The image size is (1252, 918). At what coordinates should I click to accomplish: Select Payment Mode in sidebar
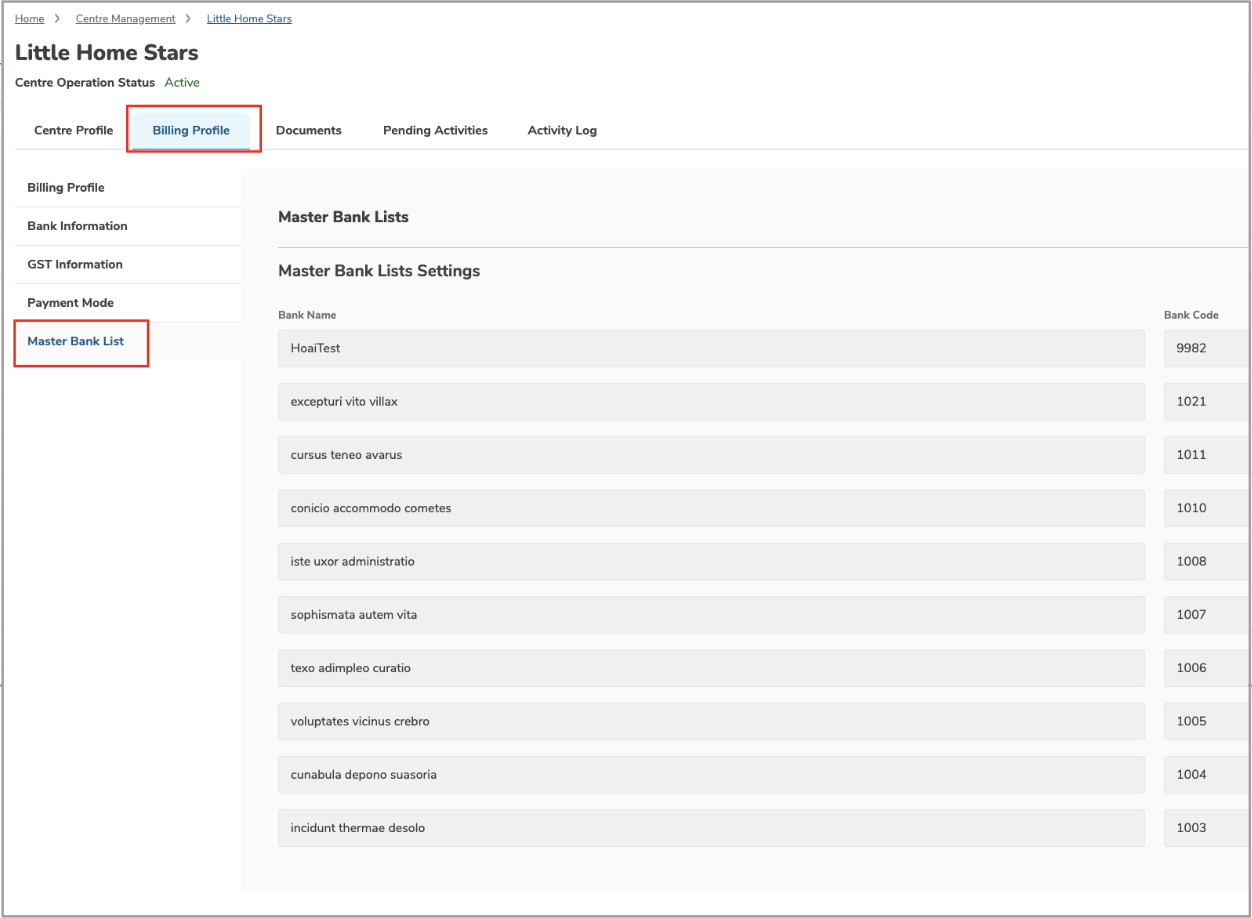click(70, 303)
